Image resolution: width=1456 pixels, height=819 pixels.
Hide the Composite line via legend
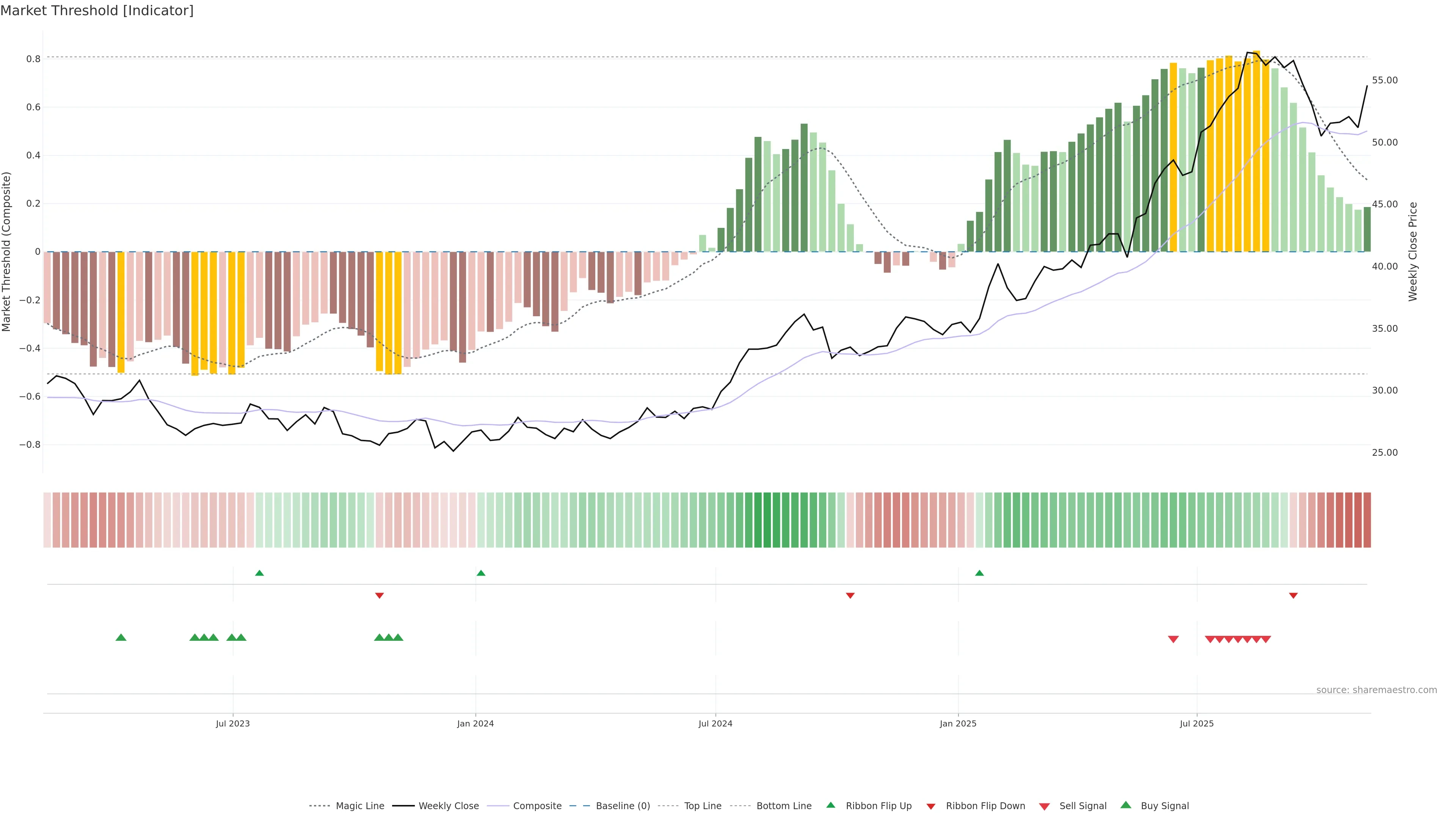(x=537, y=806)
